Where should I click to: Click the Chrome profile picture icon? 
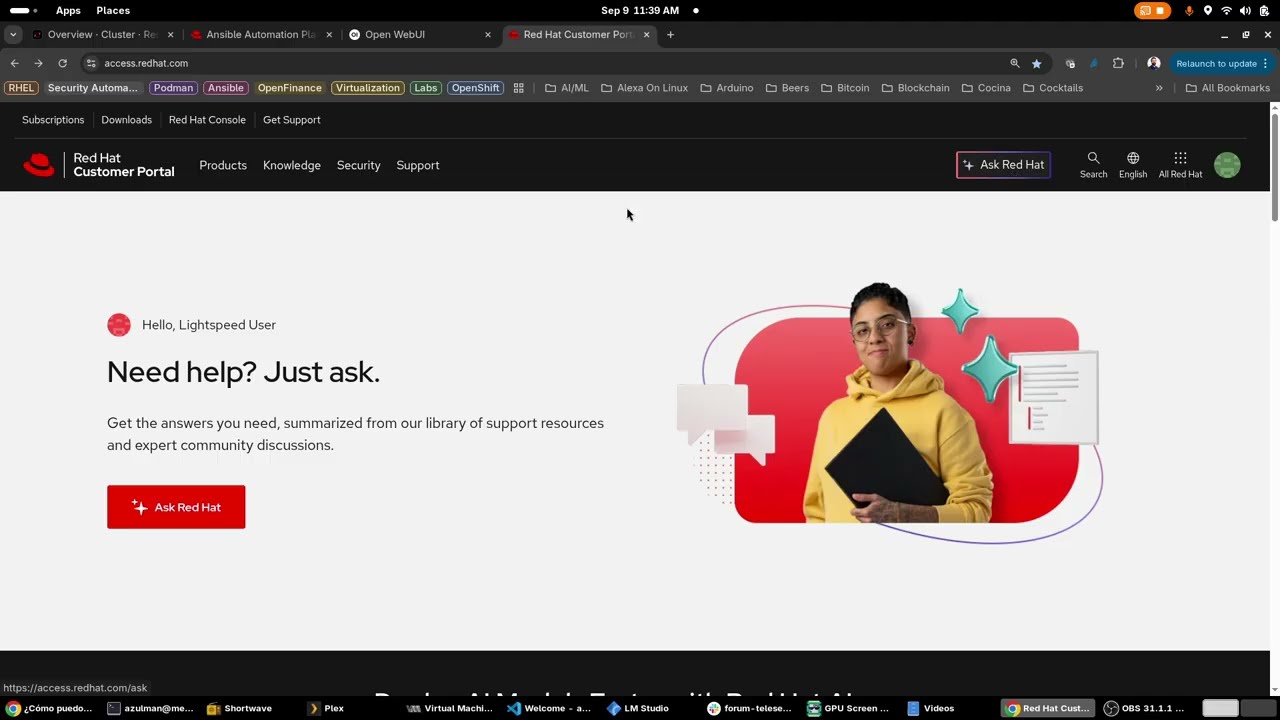click(x=1154, y=63)
